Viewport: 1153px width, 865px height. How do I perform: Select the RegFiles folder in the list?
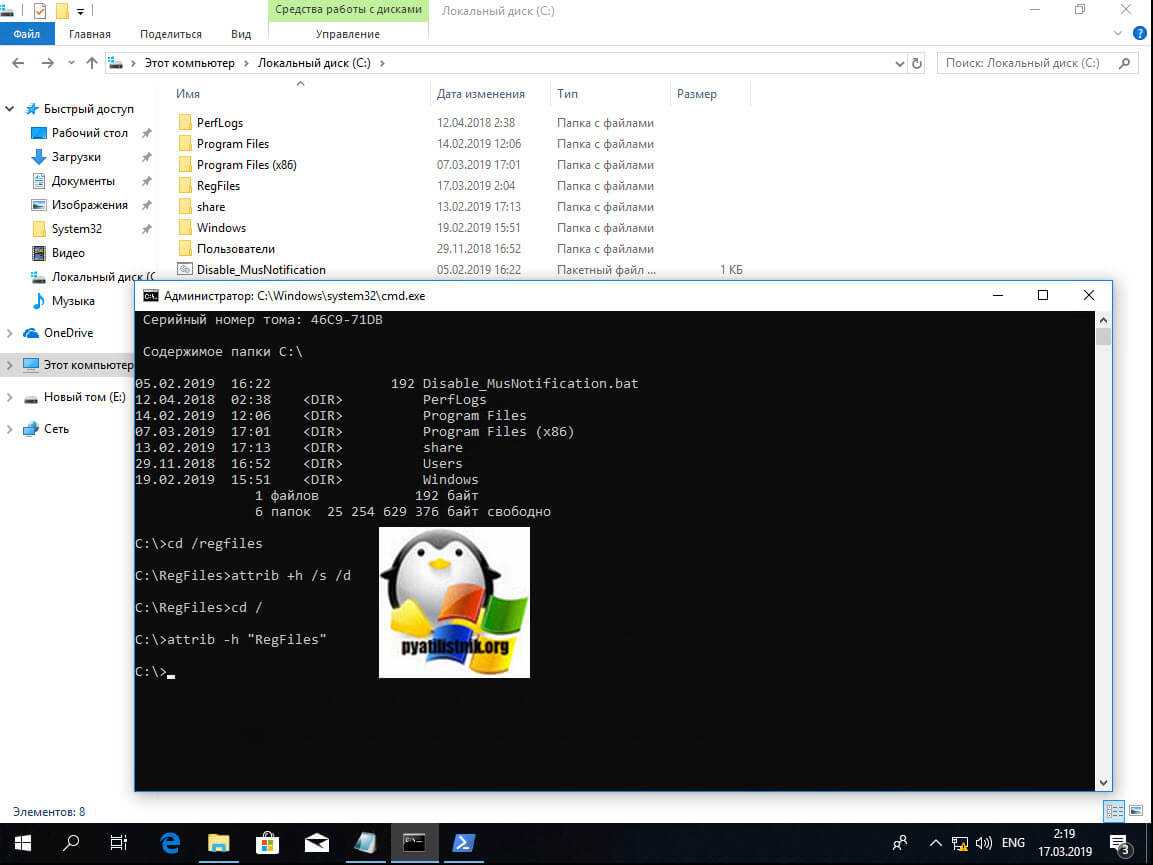point(218,186)
